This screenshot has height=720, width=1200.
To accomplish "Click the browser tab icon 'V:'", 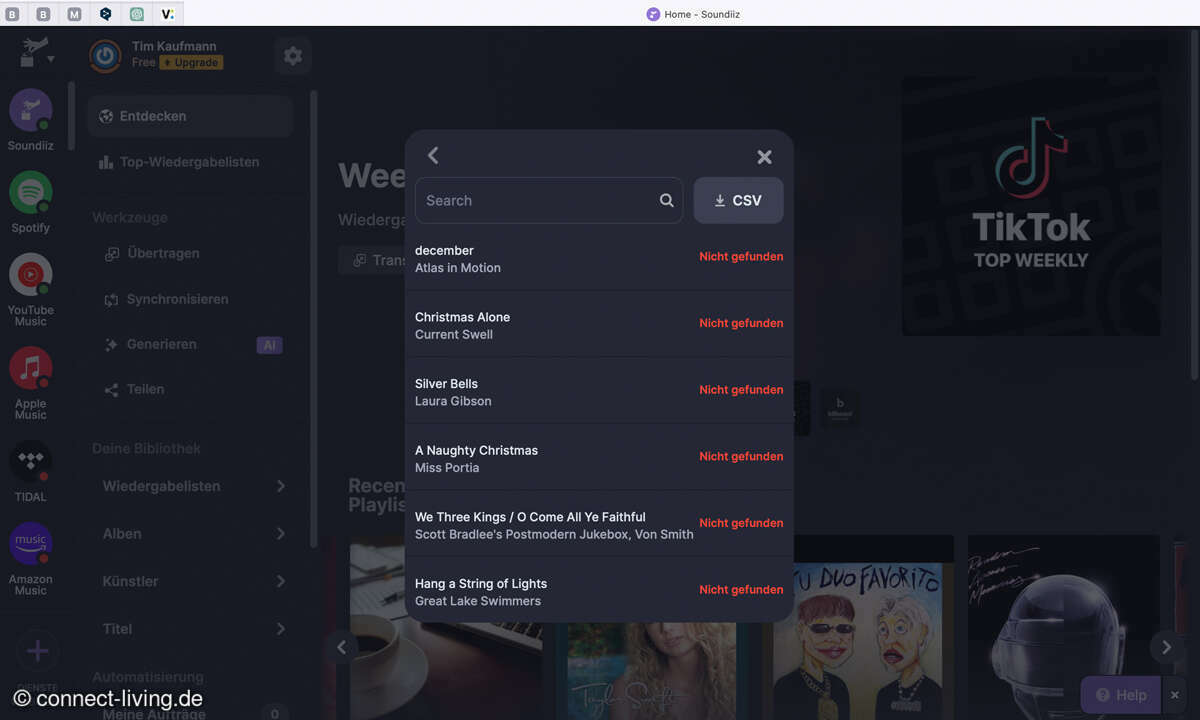I will point(167,14).
